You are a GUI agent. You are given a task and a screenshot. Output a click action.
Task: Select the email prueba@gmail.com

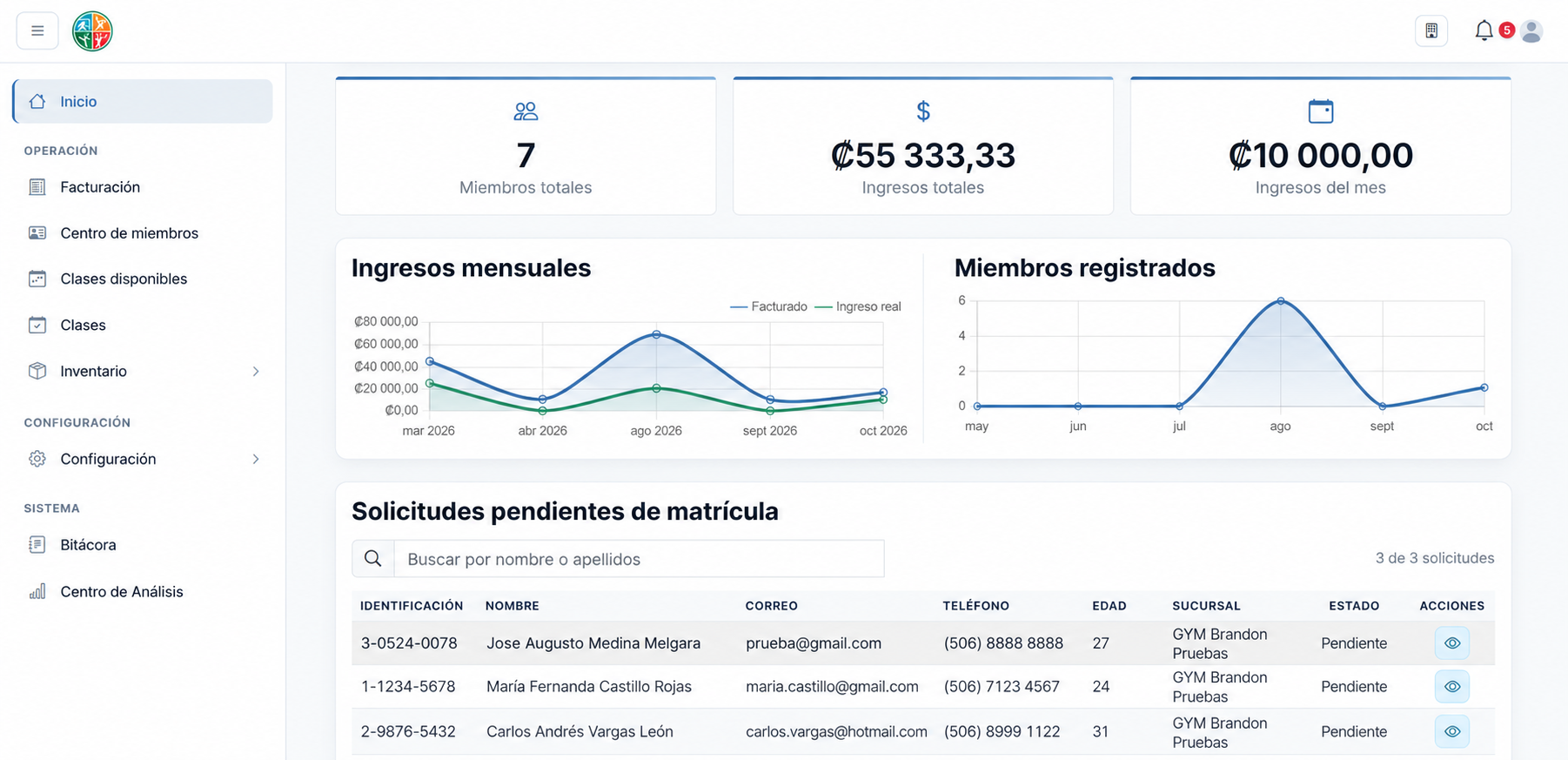[814, 643]
